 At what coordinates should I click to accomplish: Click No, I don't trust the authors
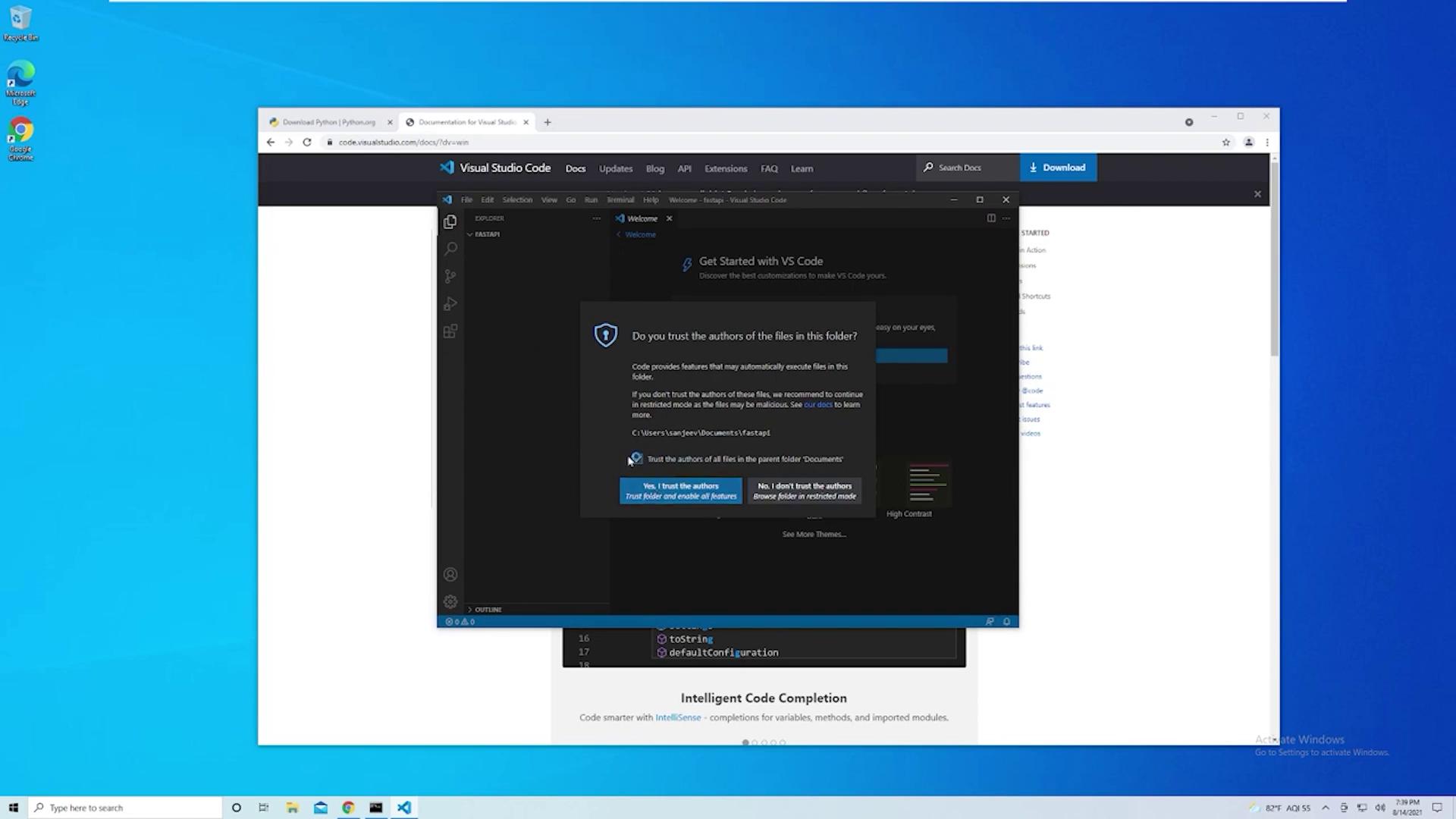[x=804, y=491]
